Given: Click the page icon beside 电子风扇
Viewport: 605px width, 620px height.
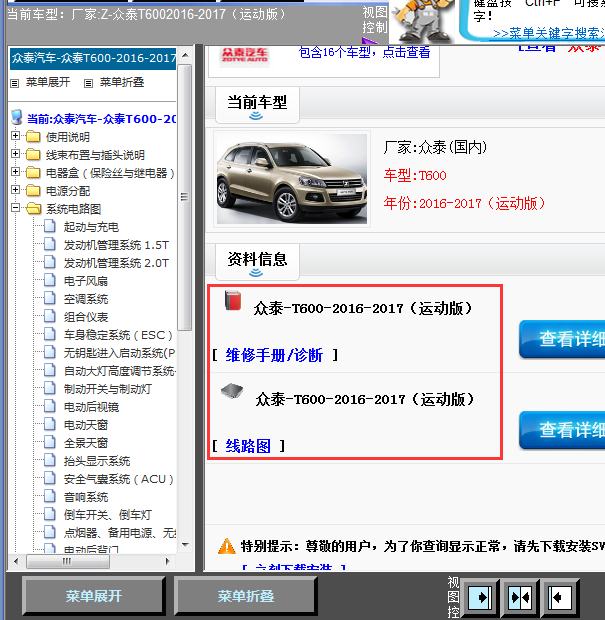Looking at the screenshot, I should tap(49, 280).
